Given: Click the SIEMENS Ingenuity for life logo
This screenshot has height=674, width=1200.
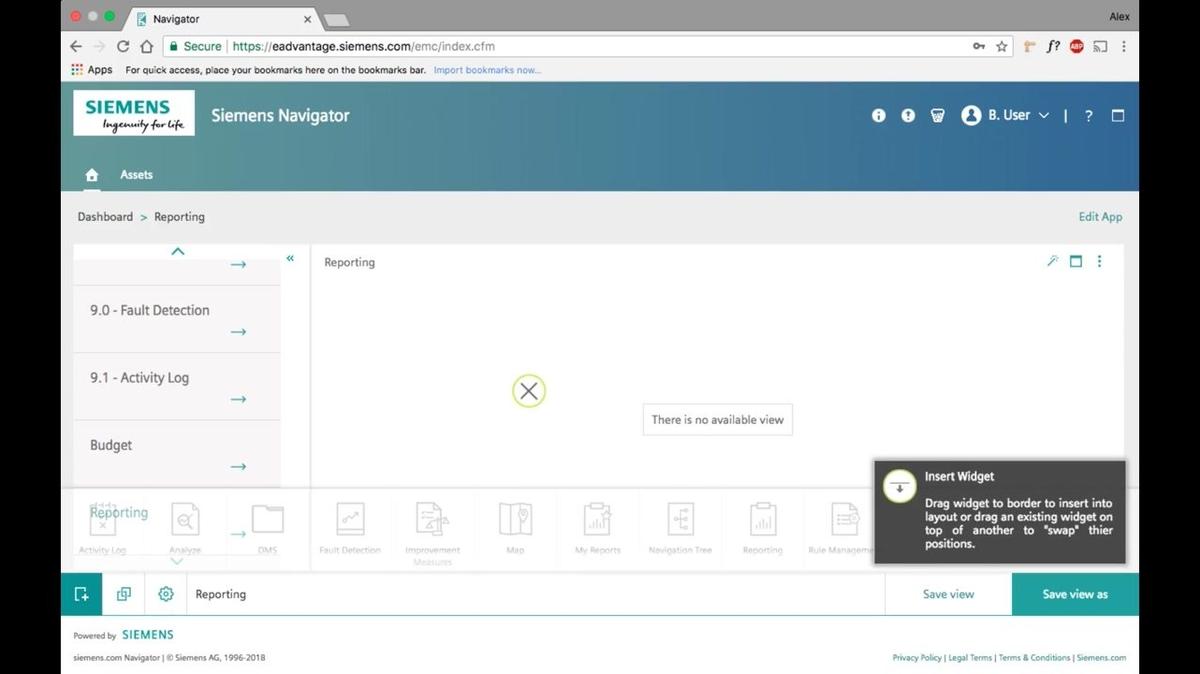Looking at the screenshot, I should [x=134, y=113].
